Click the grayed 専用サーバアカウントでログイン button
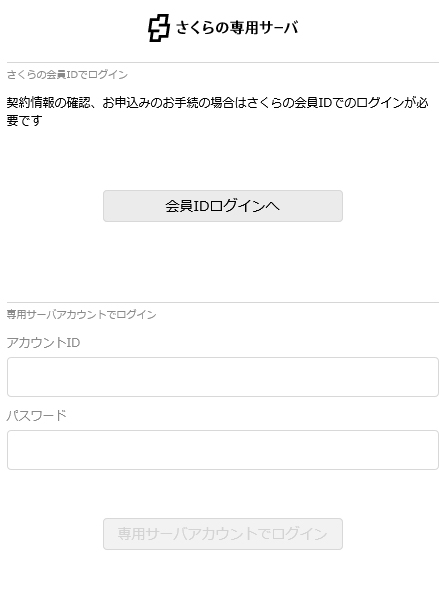 point(223,534)
